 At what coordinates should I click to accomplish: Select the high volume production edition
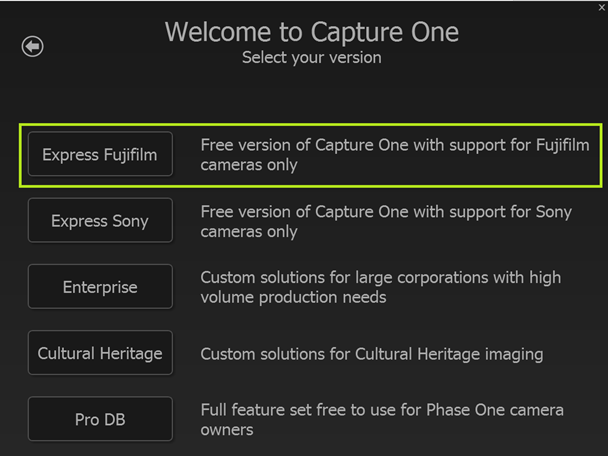(100, 287)
